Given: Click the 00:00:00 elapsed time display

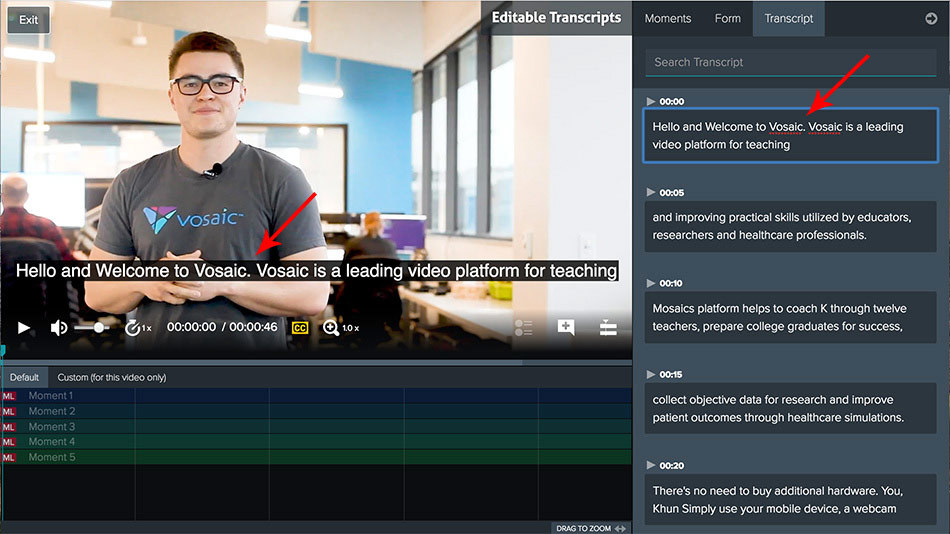Looking at the screenshot, I should point(191,327).
